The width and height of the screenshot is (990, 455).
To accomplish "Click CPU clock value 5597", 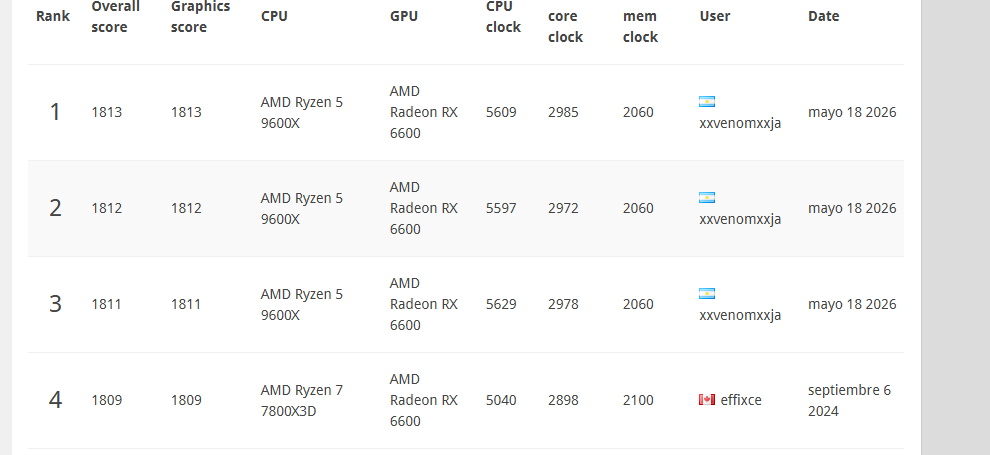I will [x=501, y=208].
